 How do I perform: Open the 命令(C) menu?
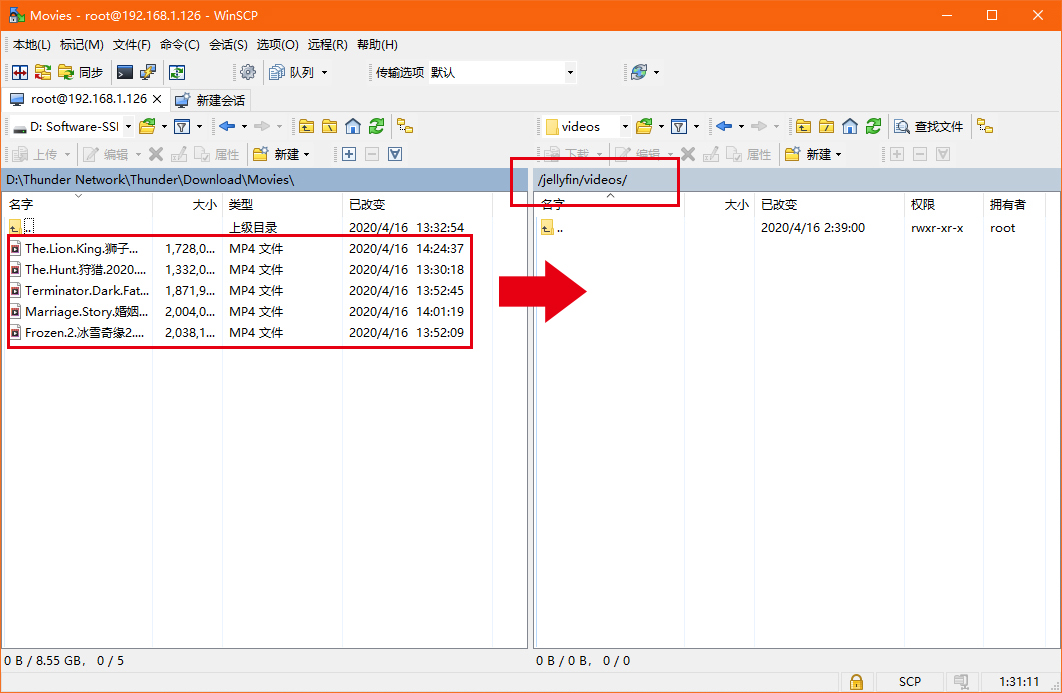pyautogui.click(x=179, y=45)
